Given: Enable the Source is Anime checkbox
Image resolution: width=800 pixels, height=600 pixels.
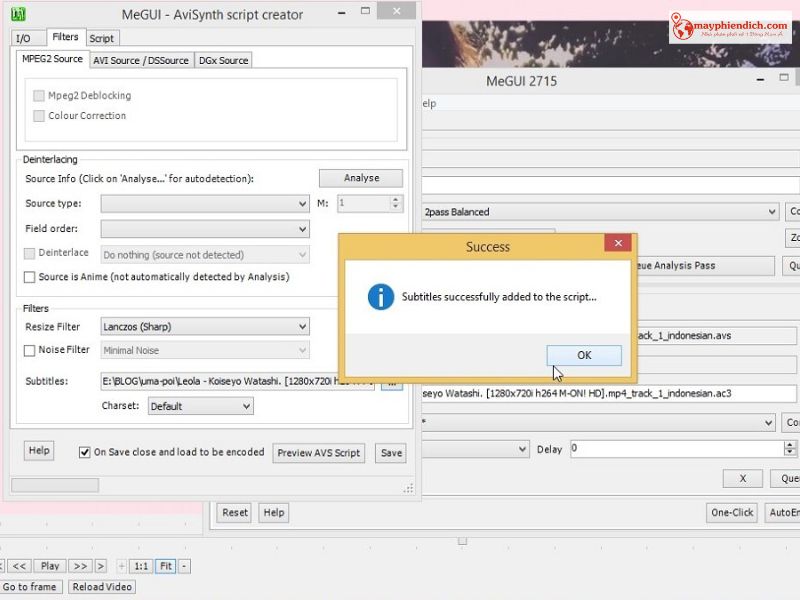Looking at the screenshot, I should (x=28, y=277).
